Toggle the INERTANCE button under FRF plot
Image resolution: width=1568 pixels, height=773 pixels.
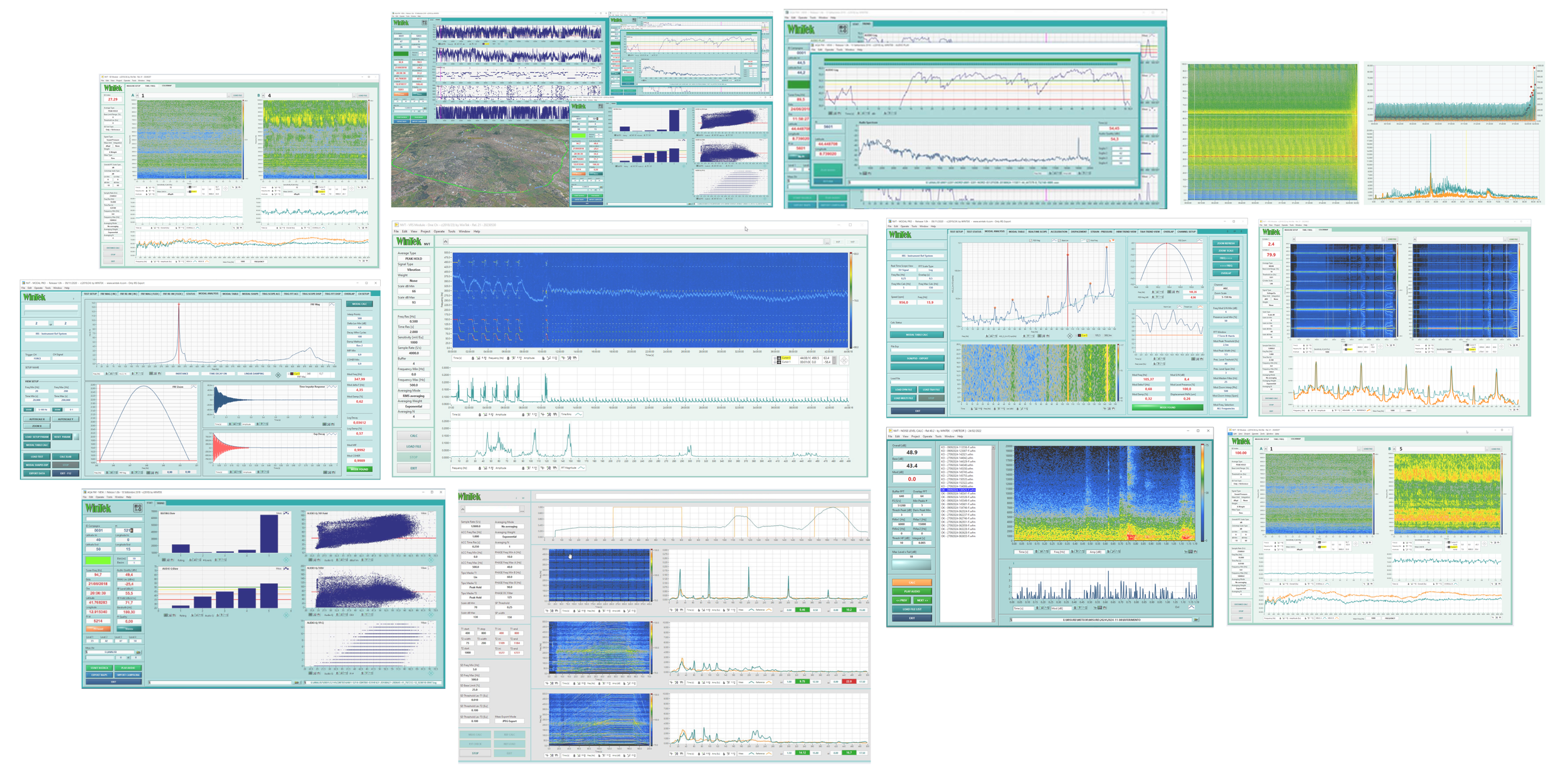click(x=182, y=373)
